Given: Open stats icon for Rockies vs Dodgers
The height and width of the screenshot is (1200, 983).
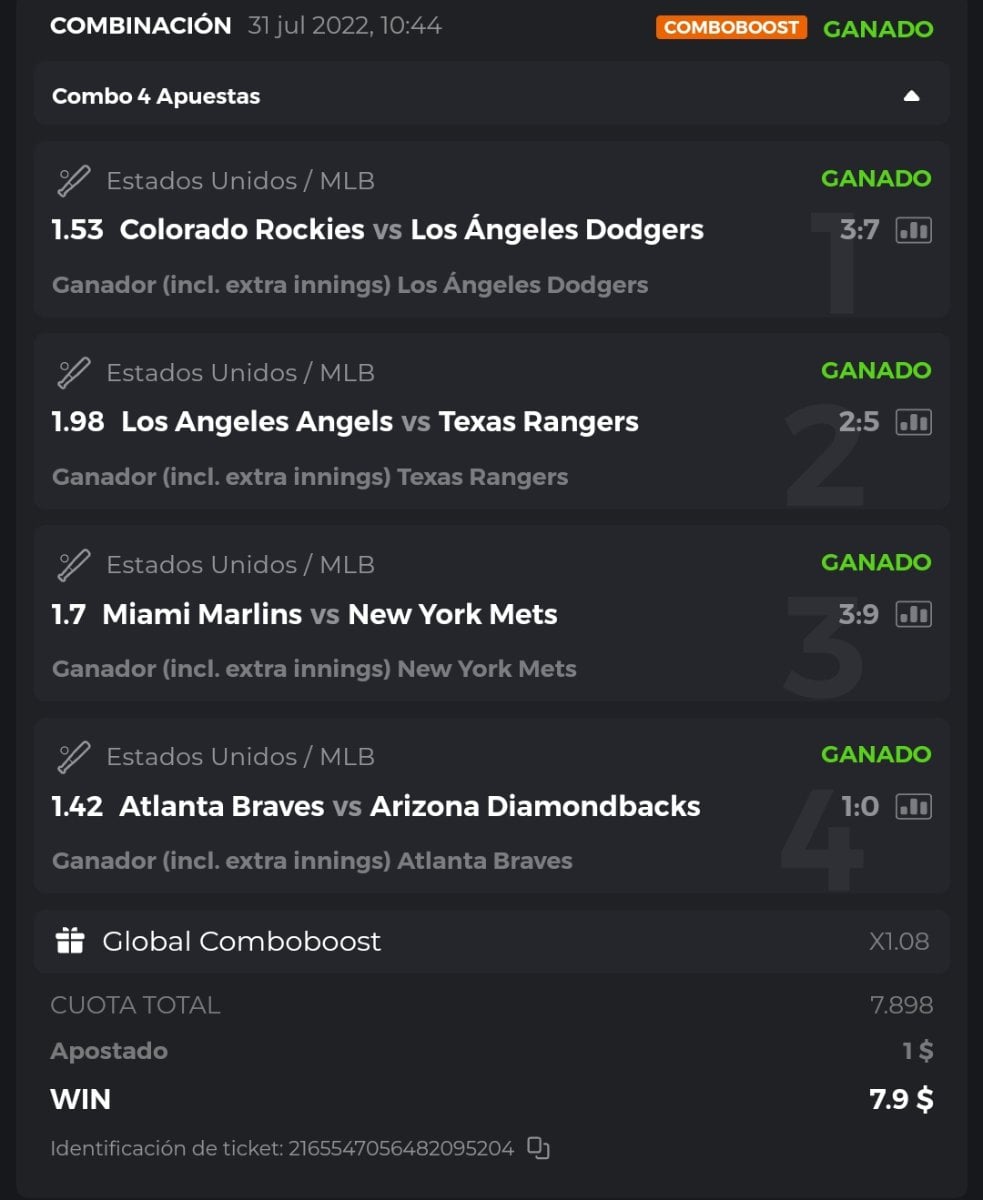Looking at the screenshot, I should click(913, 230).
